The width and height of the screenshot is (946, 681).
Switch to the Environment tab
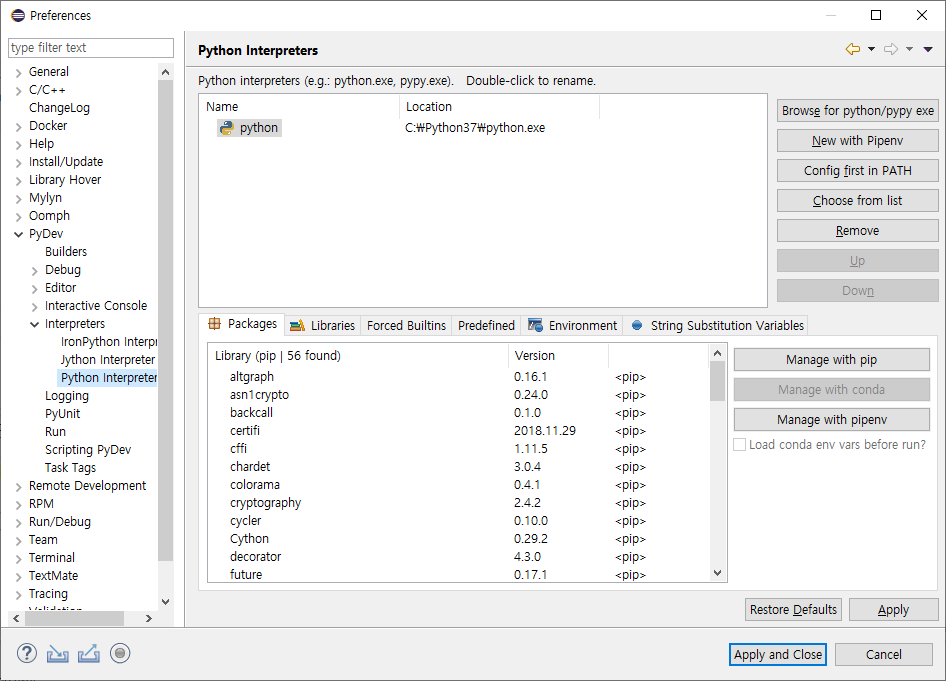[x=572, y=326]
